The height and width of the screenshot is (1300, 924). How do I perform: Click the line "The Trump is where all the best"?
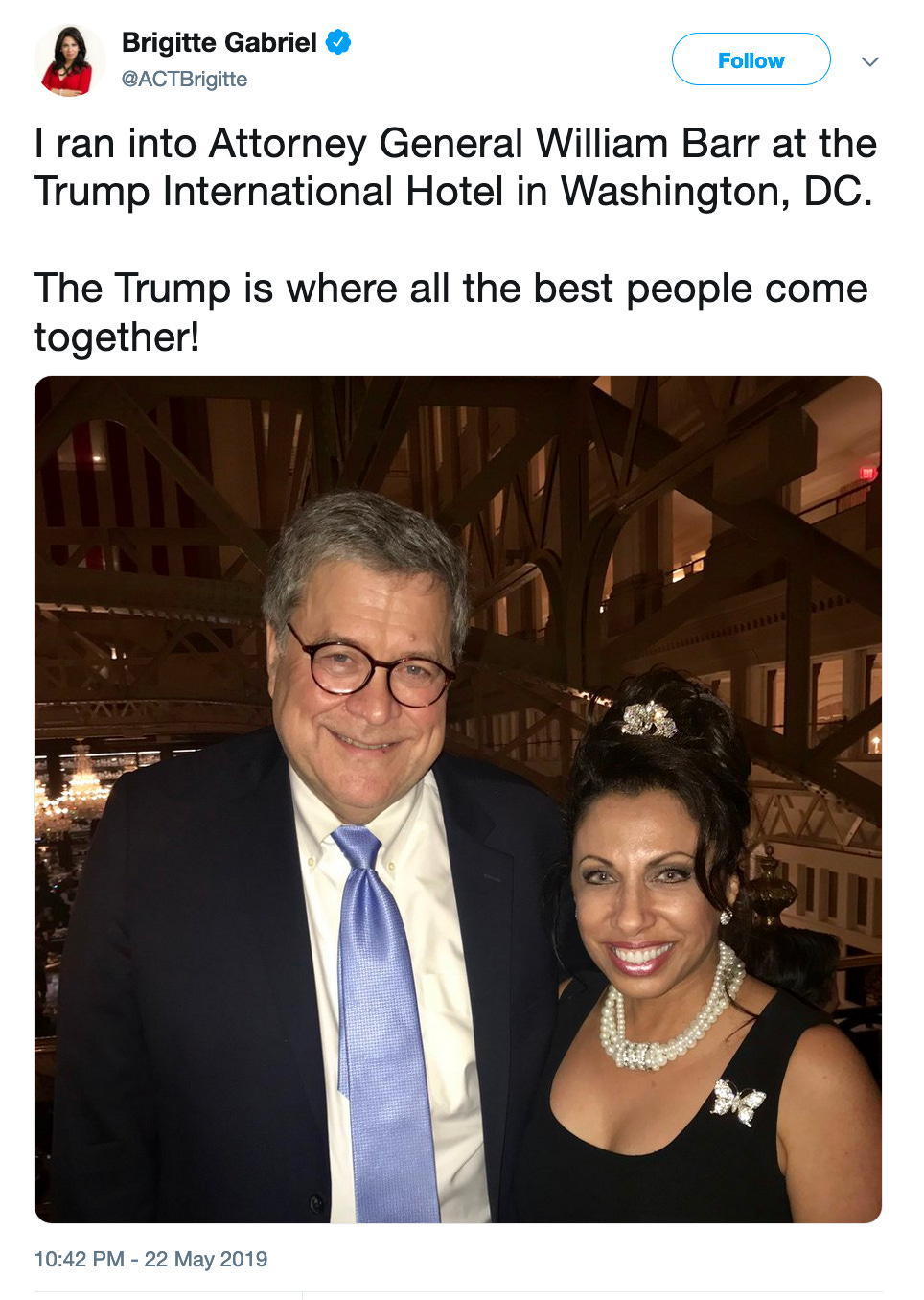(450, 289)
